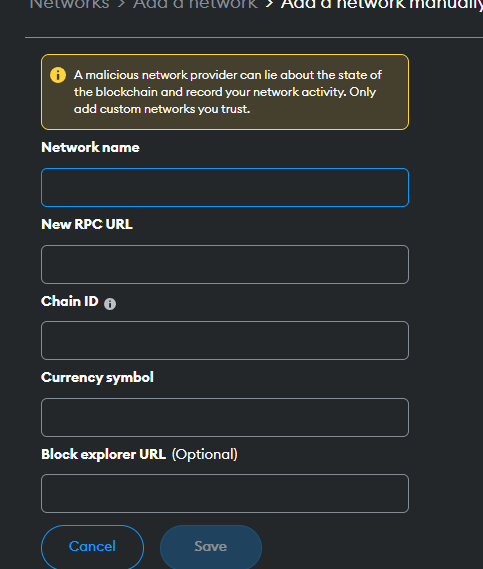Go back to Networks breadcrumb

coord(69,4)
